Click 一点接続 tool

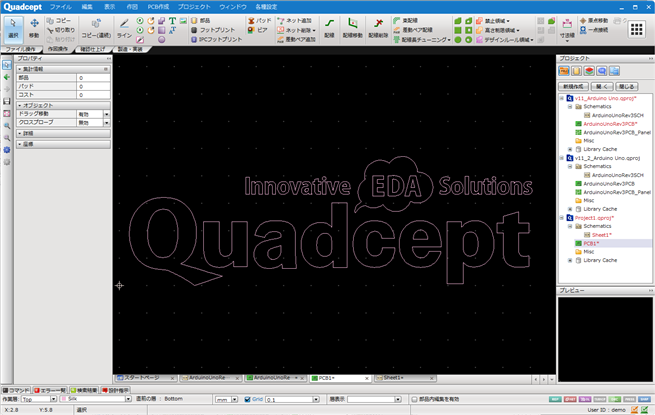tap(594, 30)
